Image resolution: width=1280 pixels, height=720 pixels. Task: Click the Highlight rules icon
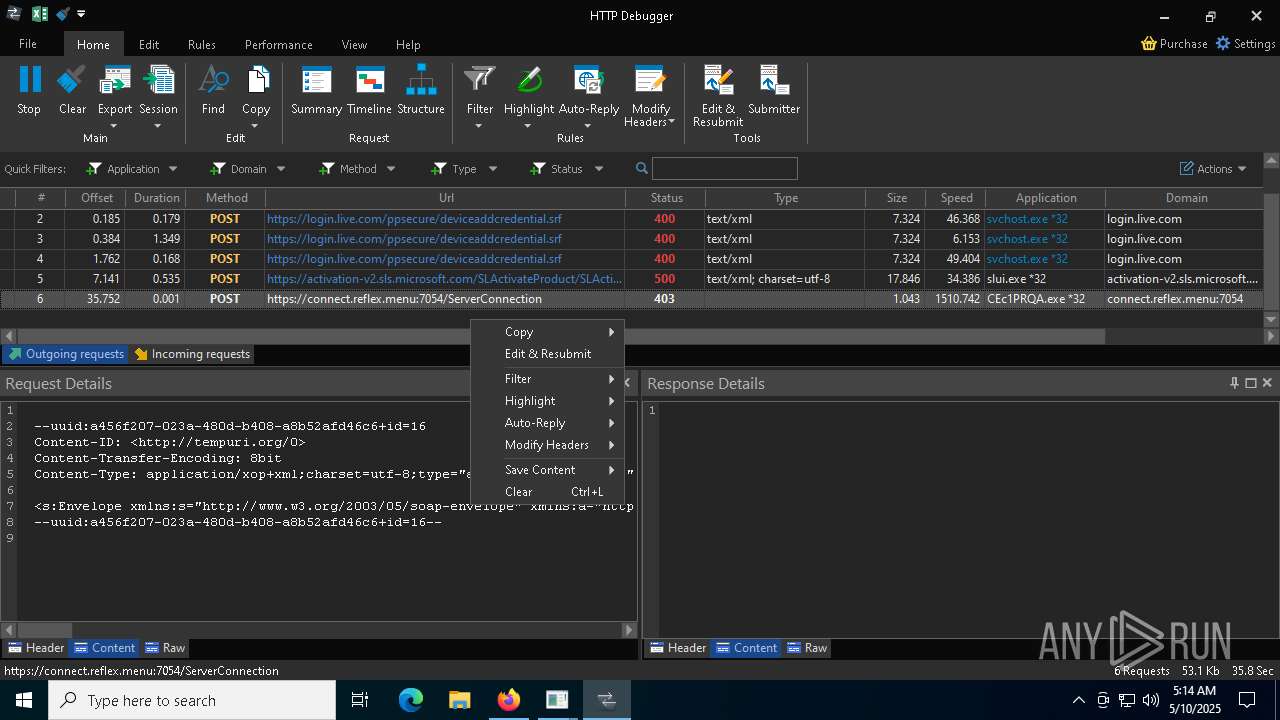[x=529, y=81]
